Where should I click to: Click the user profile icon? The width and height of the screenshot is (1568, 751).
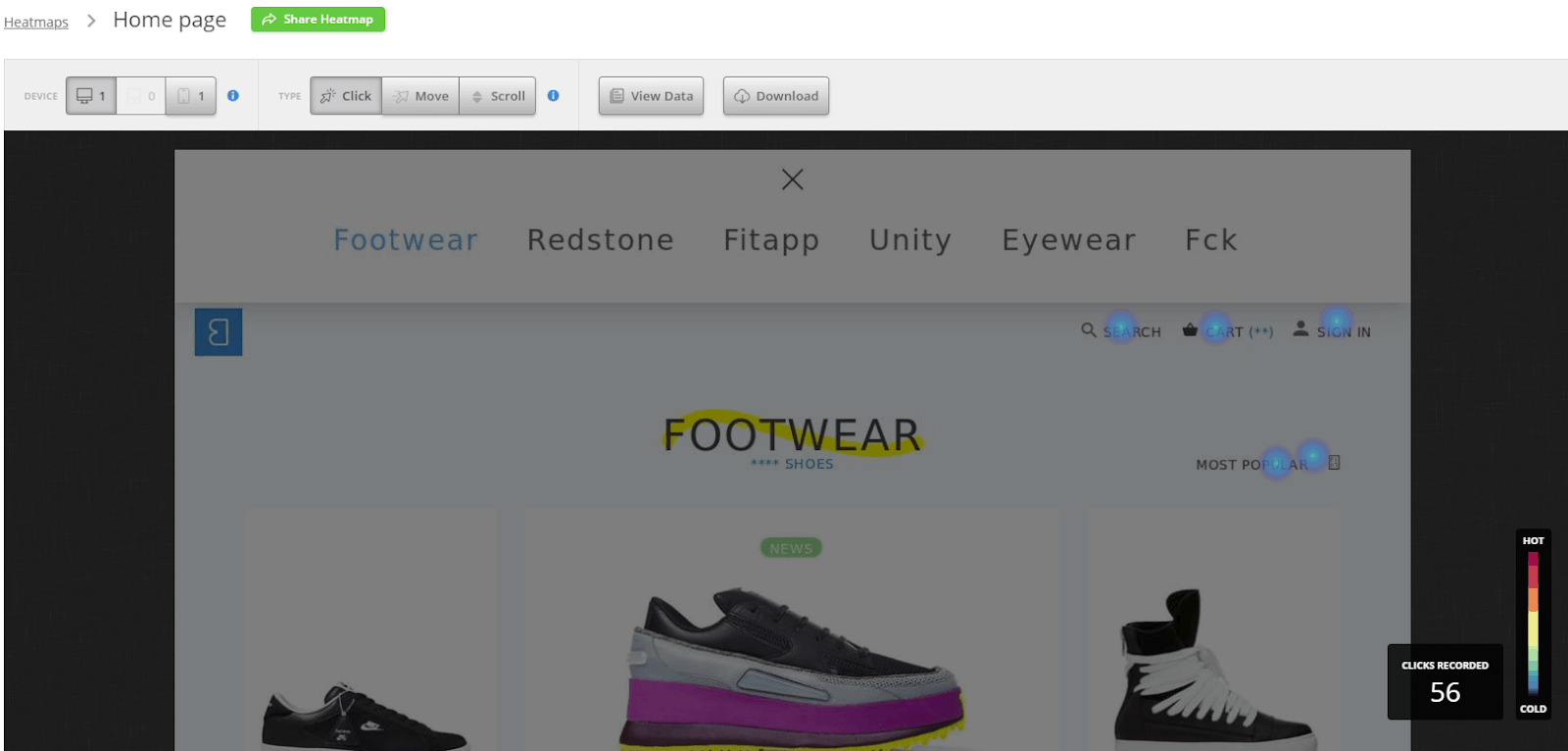tap(1300, 329)
